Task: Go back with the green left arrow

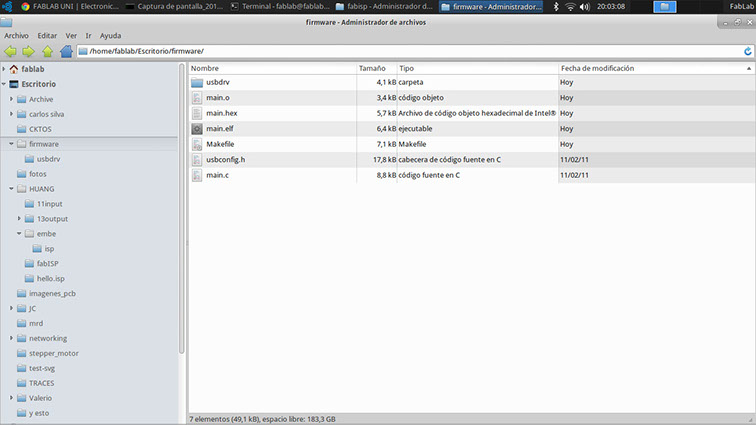Action: point(10,51)
